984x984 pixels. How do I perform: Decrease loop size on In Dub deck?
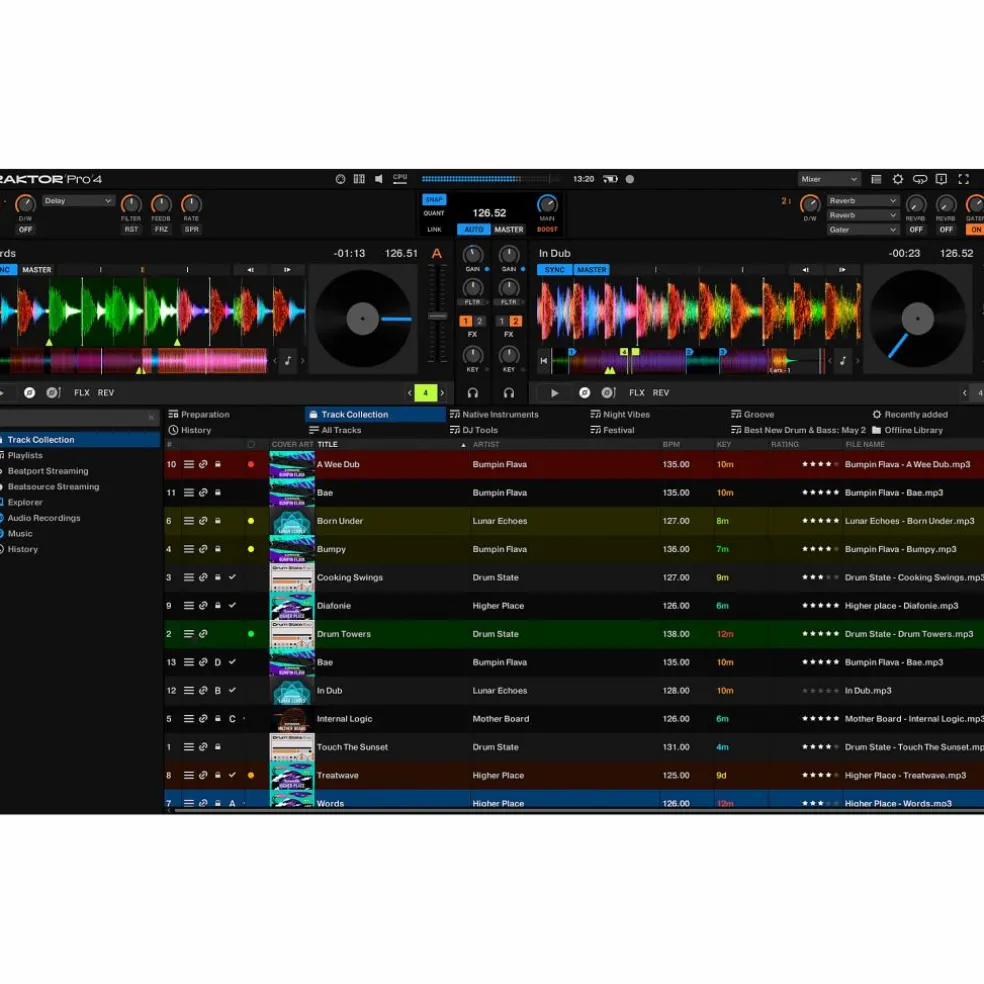click(x=965, y=393)
